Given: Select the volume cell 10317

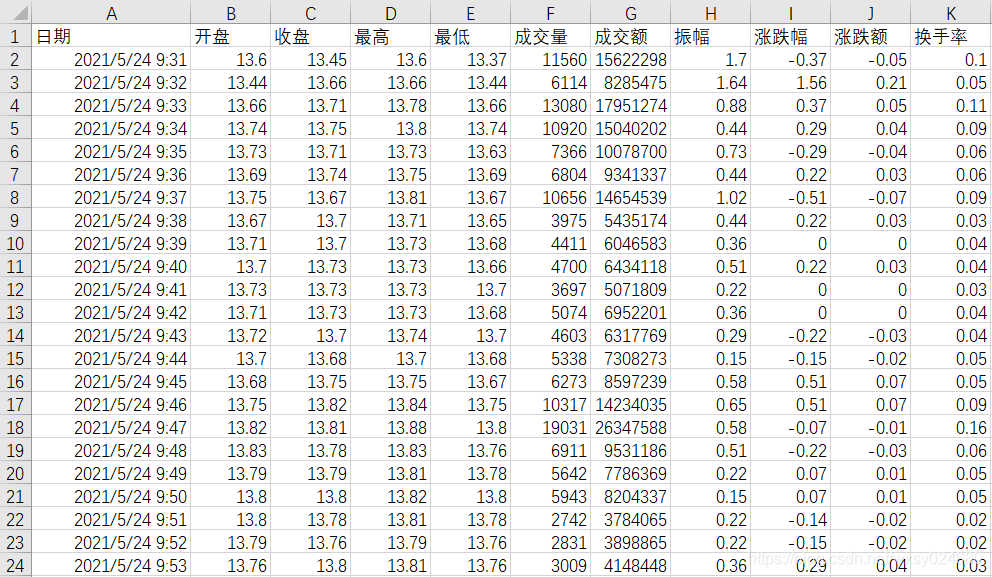Looking at the screenshot, I should (x=550, y=405).
